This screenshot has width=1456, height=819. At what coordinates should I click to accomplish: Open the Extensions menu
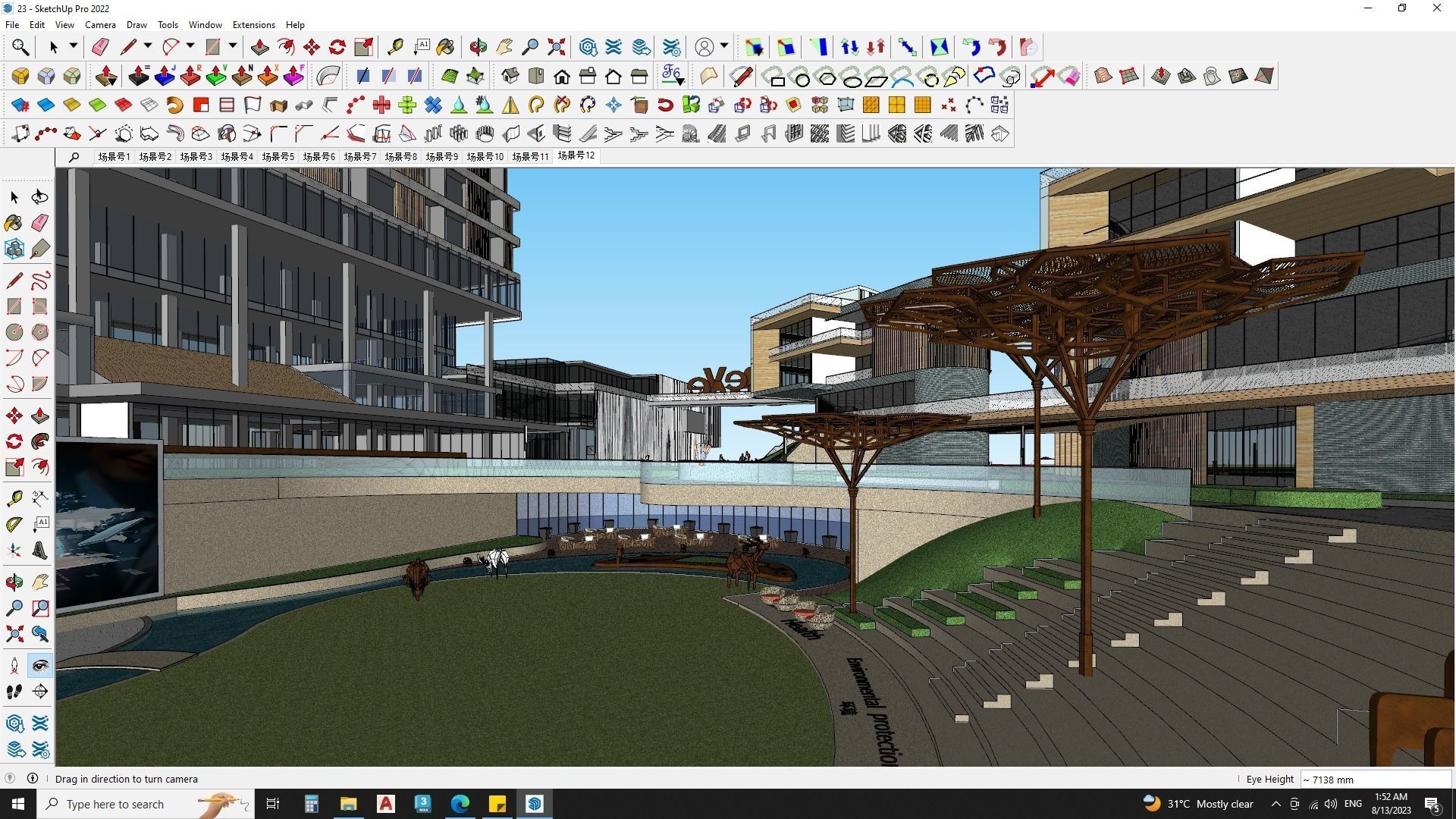click(x=253, y=24)
